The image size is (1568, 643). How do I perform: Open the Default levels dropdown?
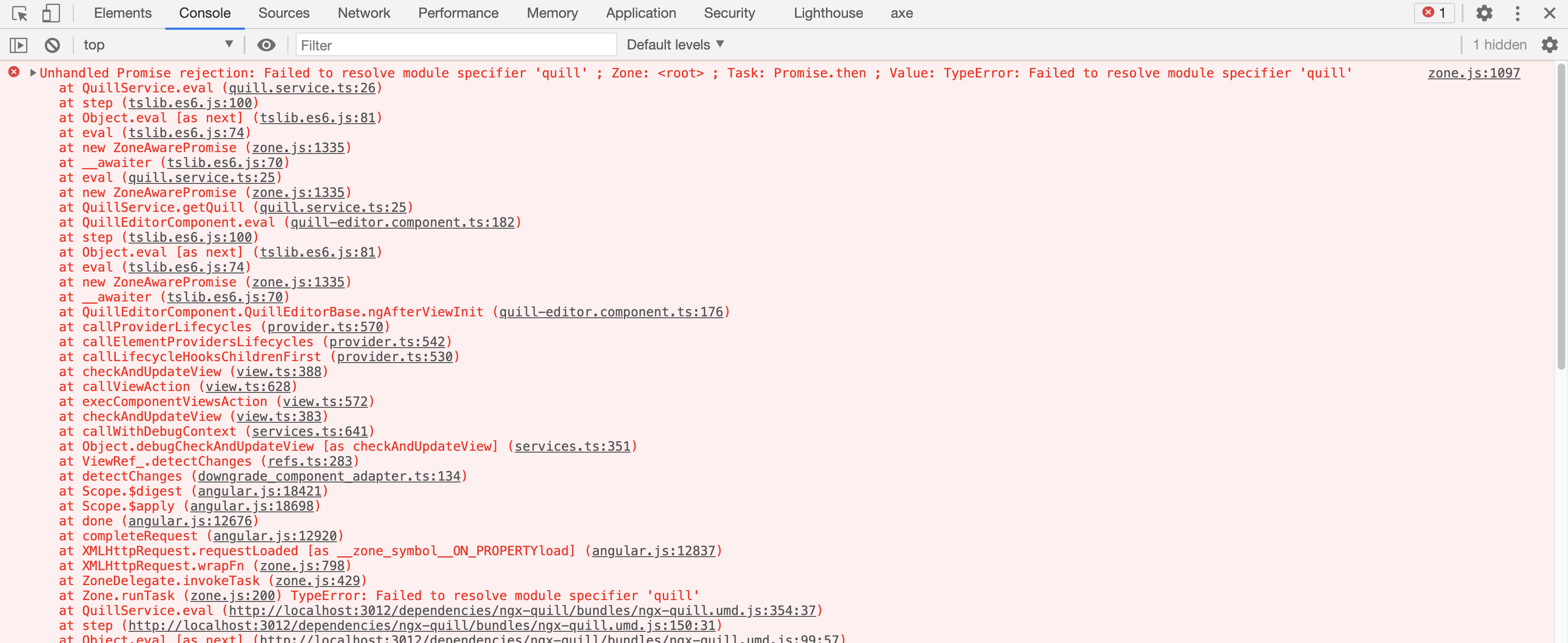click(x=674, y=44)
